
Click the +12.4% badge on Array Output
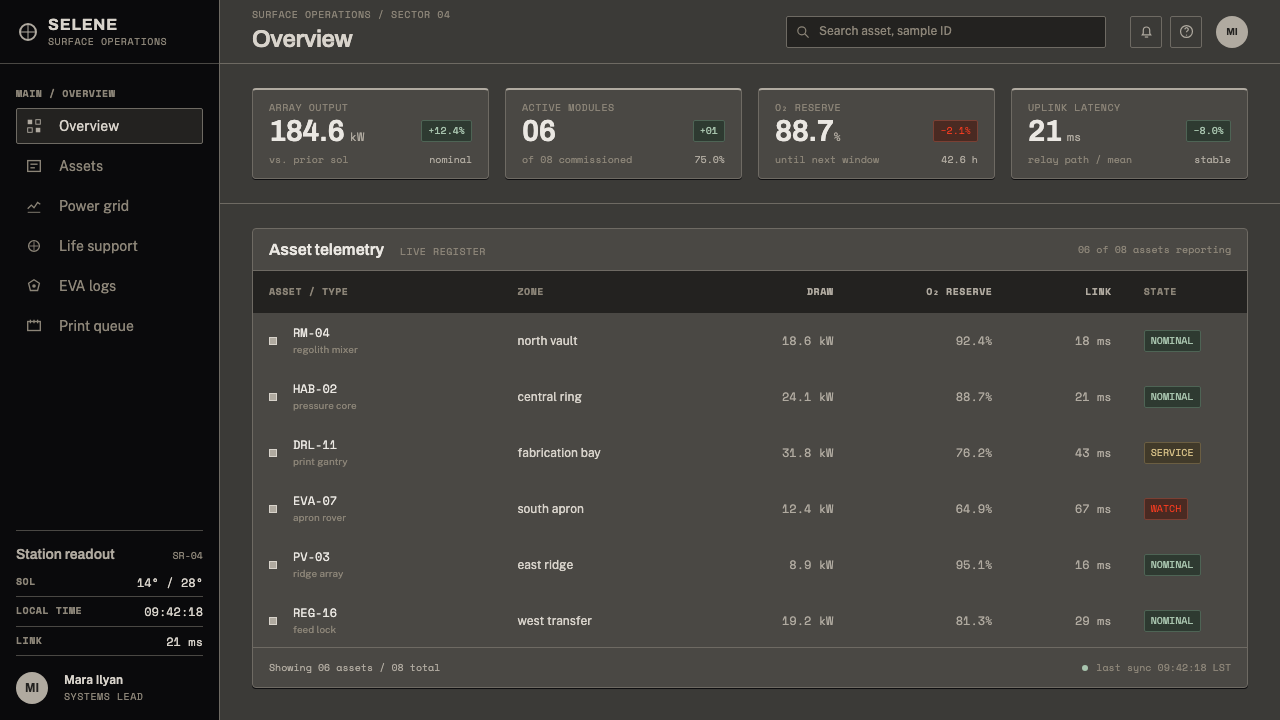[x=446, y=131]
